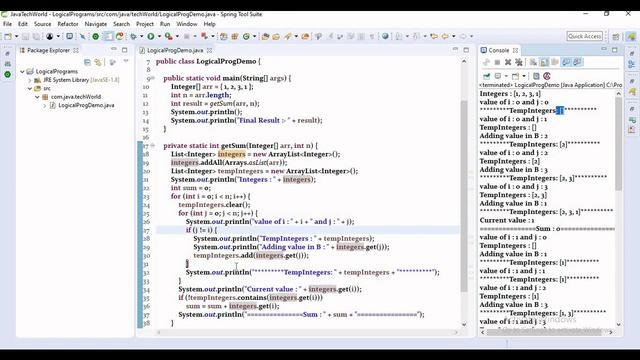Open the Refactor menu
This screenshot has height=360, width=640.
[x=68, y=24]
